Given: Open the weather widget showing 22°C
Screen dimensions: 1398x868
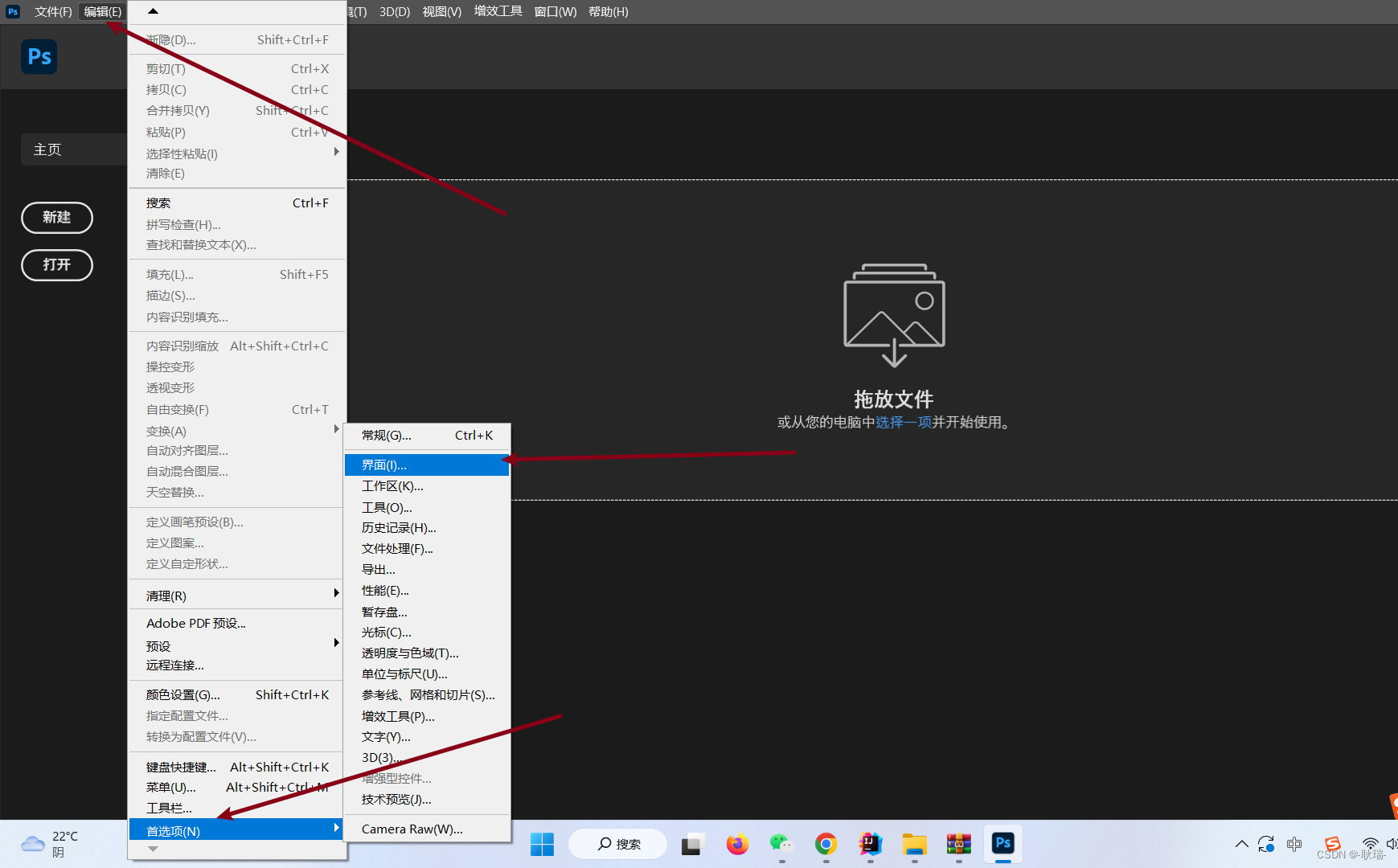Looking at the screenshot, I should point(50,844).
